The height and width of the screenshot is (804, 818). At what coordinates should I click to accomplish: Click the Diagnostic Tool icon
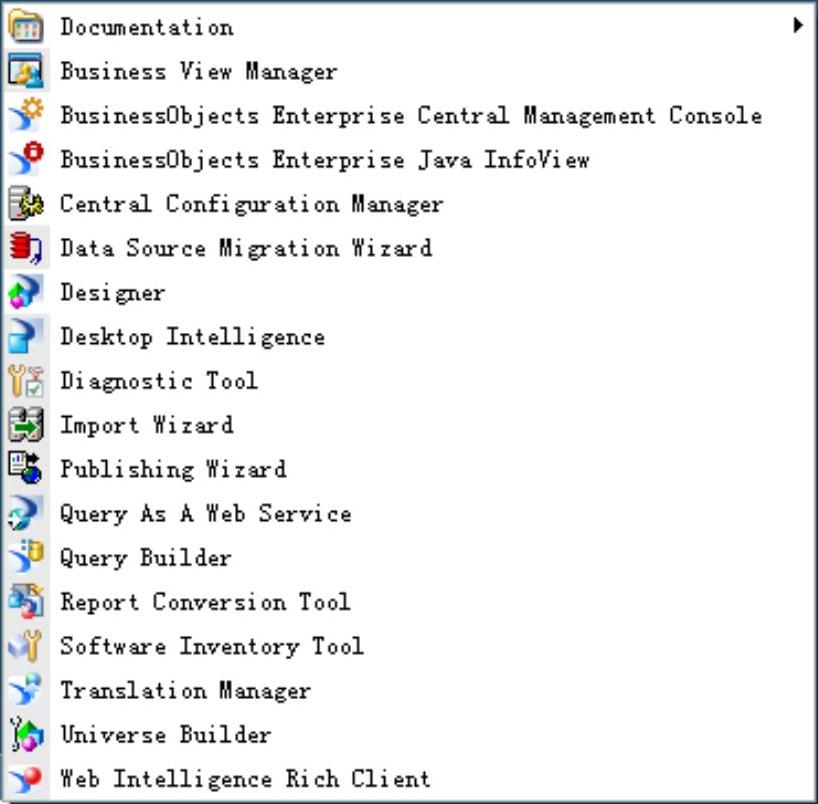[25, 381]
